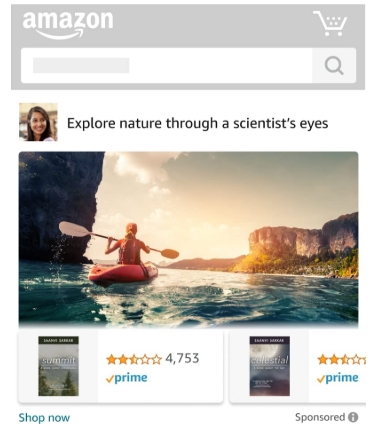
Task: Focus the Amazon search input field
Action: tap(167, 65)
